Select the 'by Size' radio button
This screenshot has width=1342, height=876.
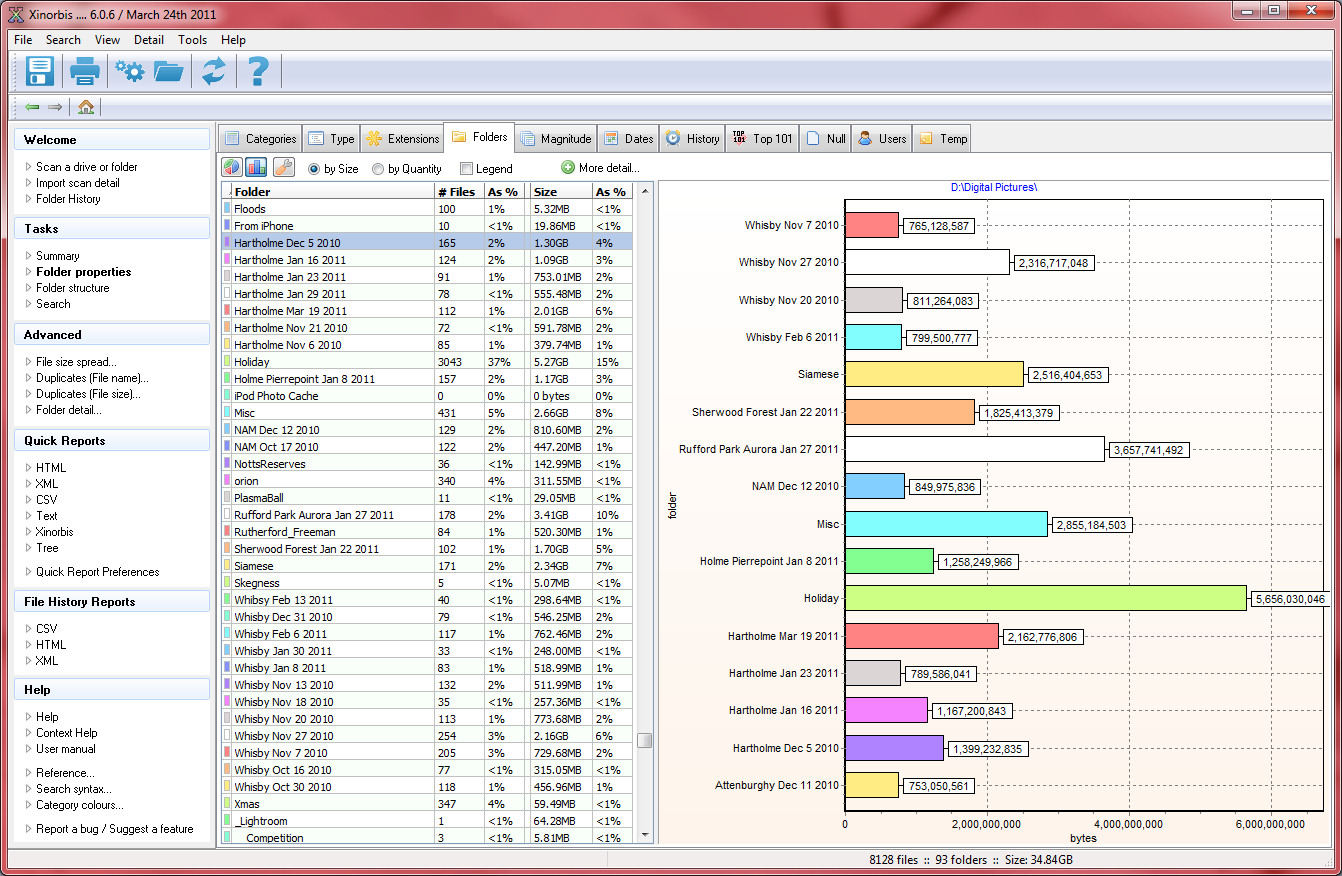click(x=314, y=169)
